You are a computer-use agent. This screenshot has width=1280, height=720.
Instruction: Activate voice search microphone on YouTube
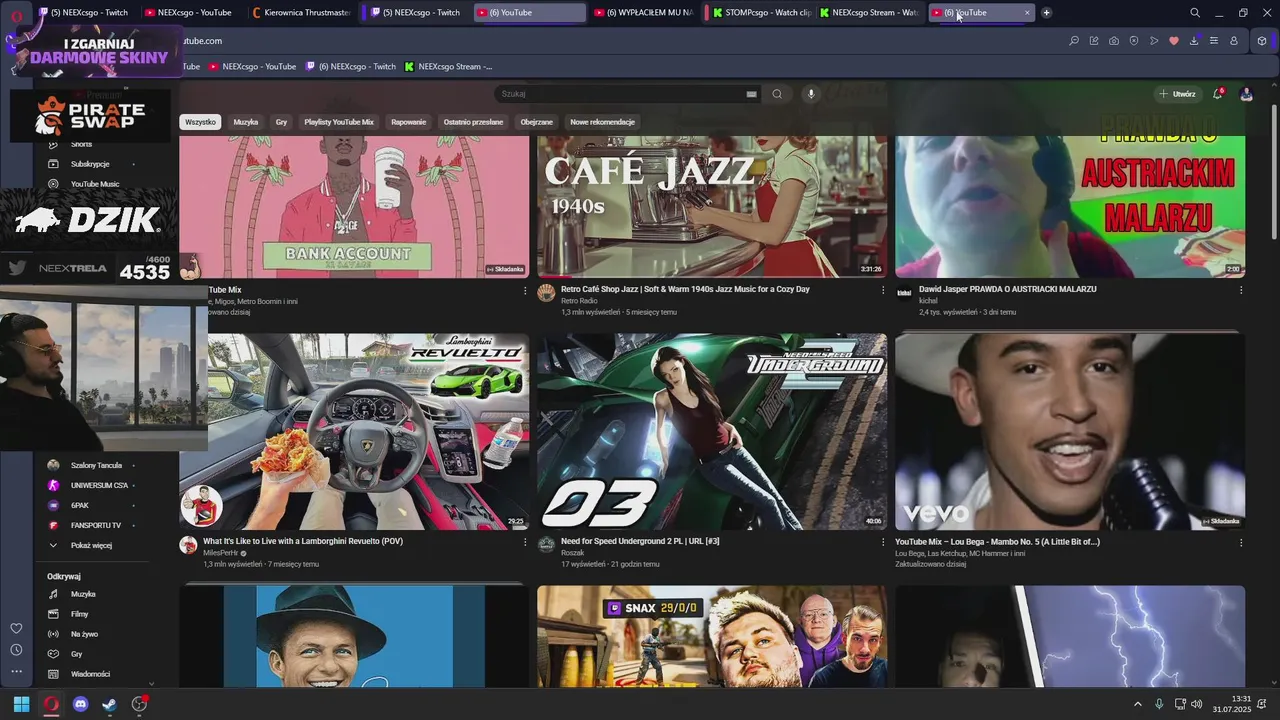tap(811, 94)
